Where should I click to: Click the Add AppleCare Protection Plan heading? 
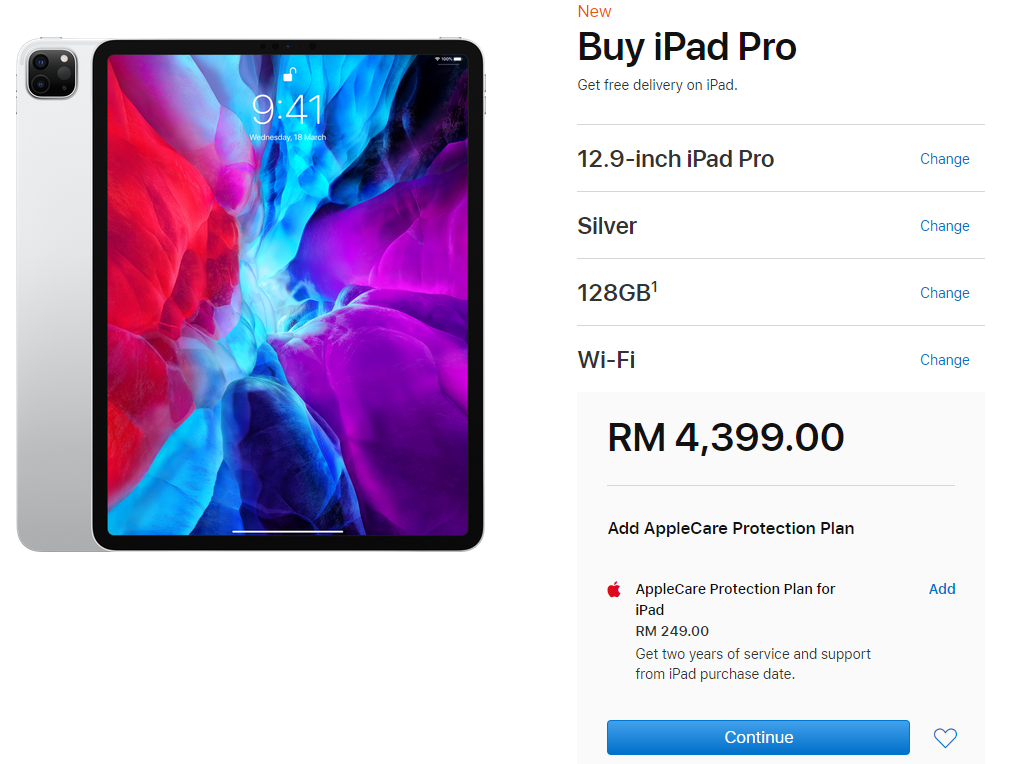tap(730, 528)
